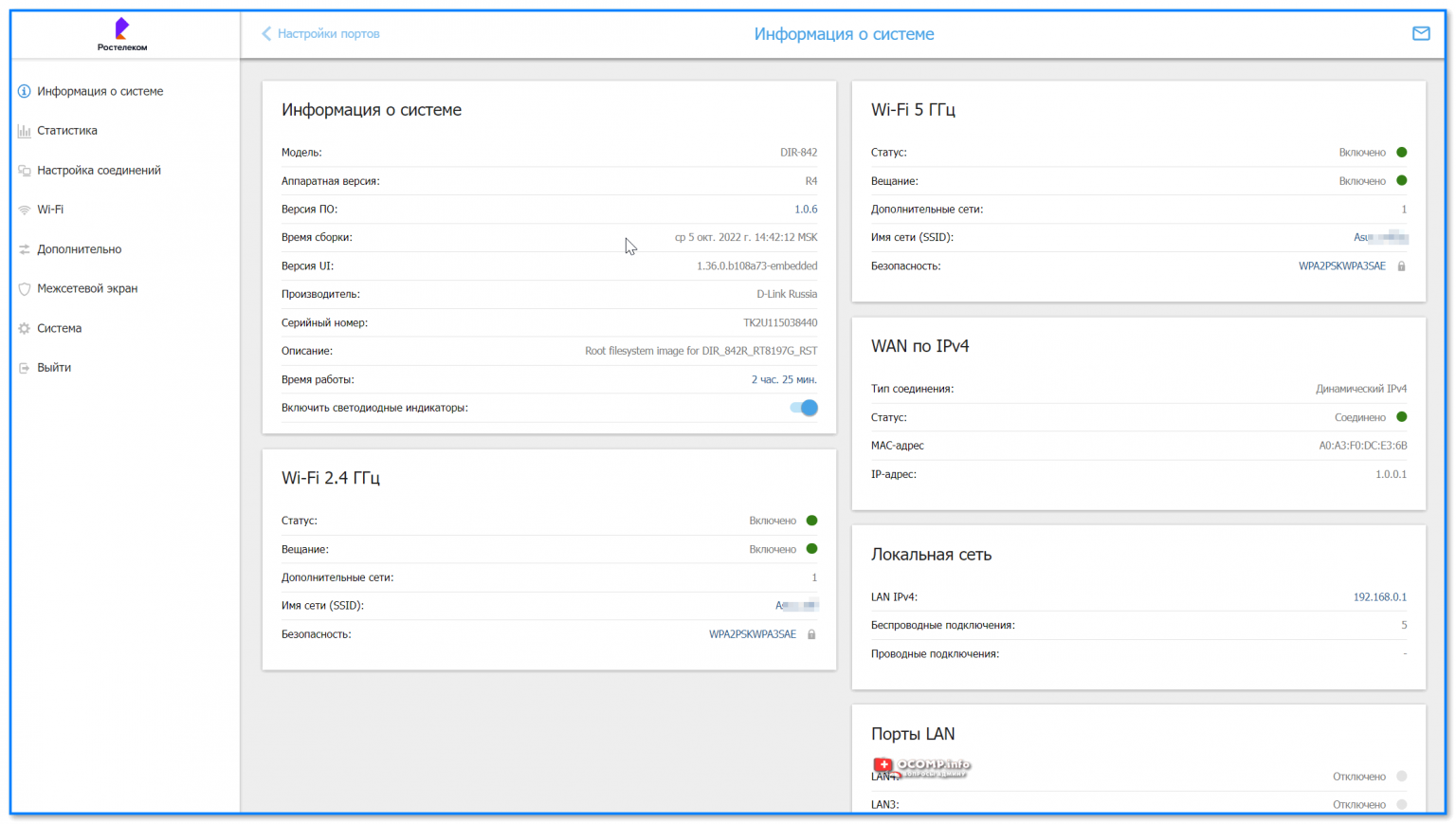Select Выйти to log out
1456x824 pixels.
point(54,368)
